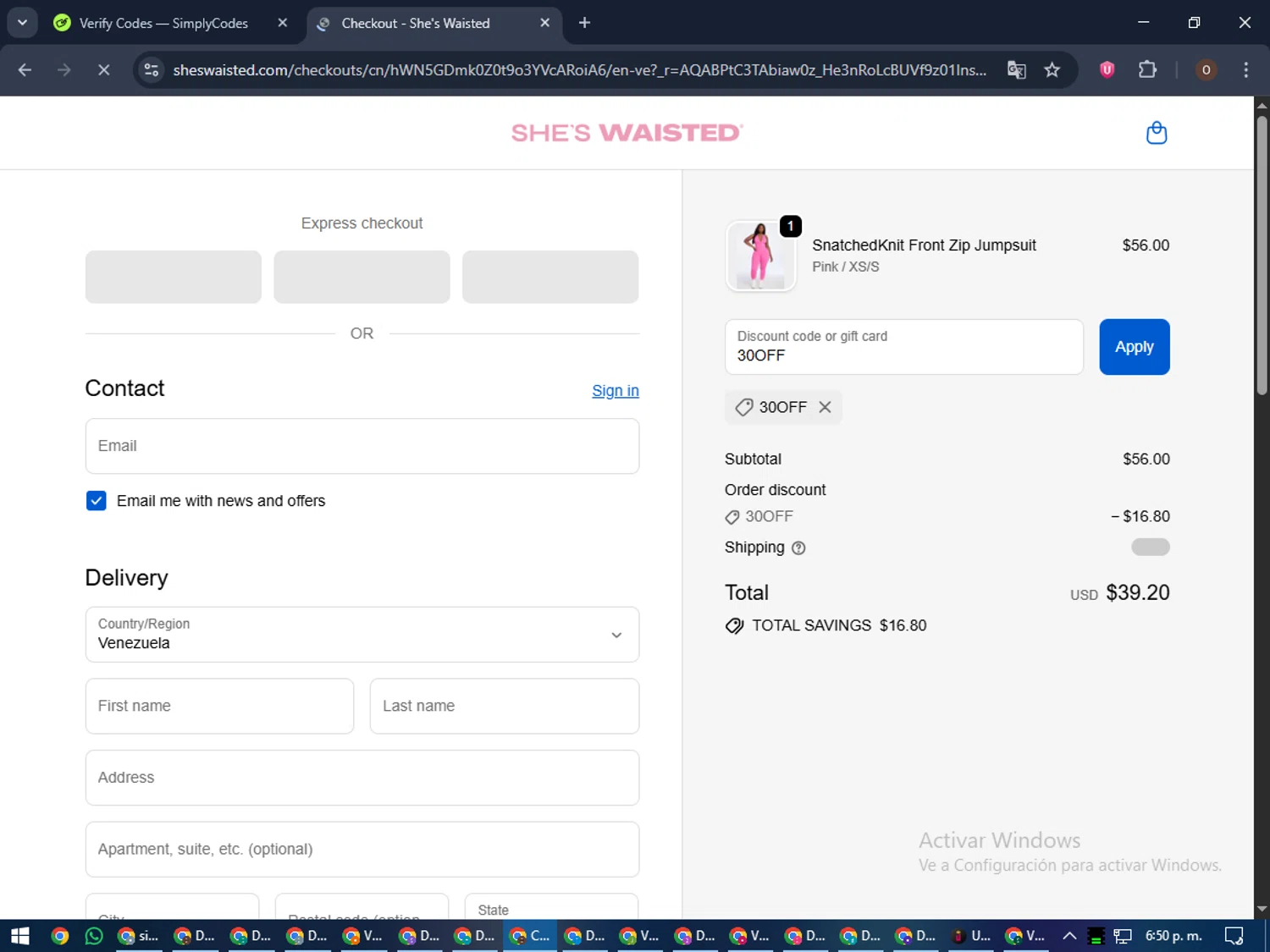1270x952 pixels.
Task: Click the SnatchedKnit Front Zip Jumpsuit title
Action: (924, 245)
